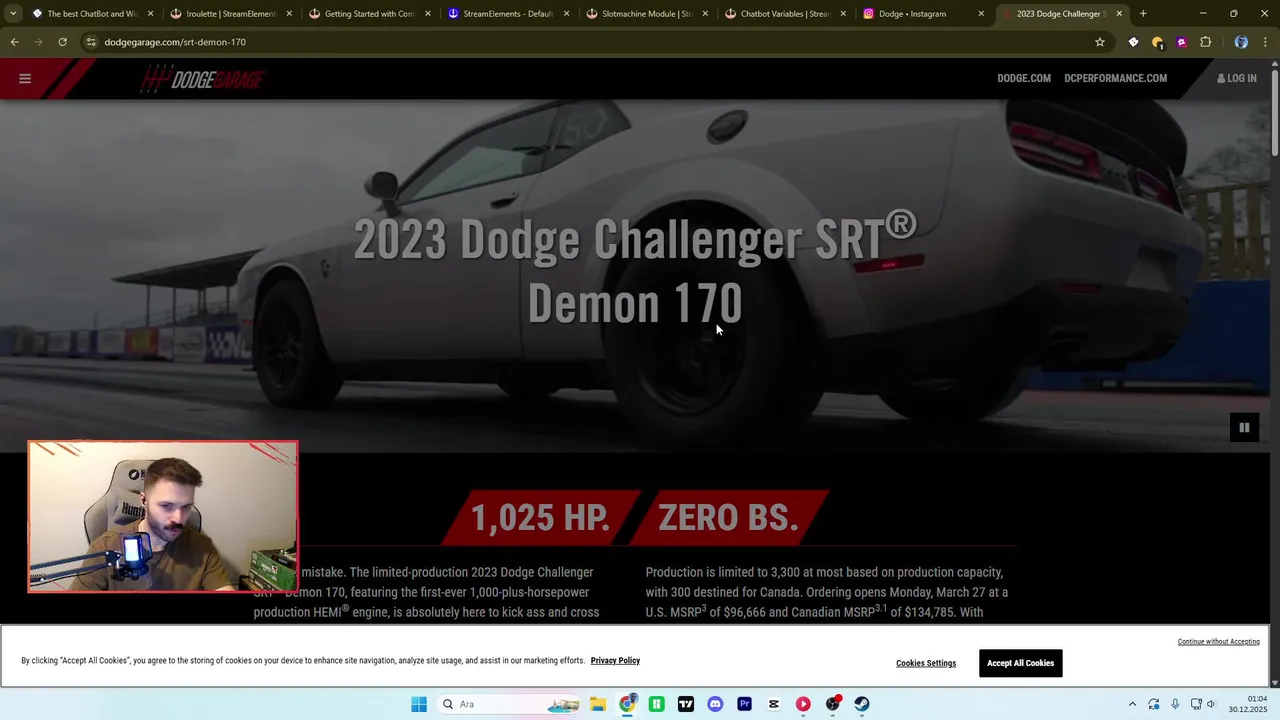The width and height of the screenshot is (1280, 720).
Task: Visit the DCPERFORMANCE.COM link
Action: pos(1115,78)
